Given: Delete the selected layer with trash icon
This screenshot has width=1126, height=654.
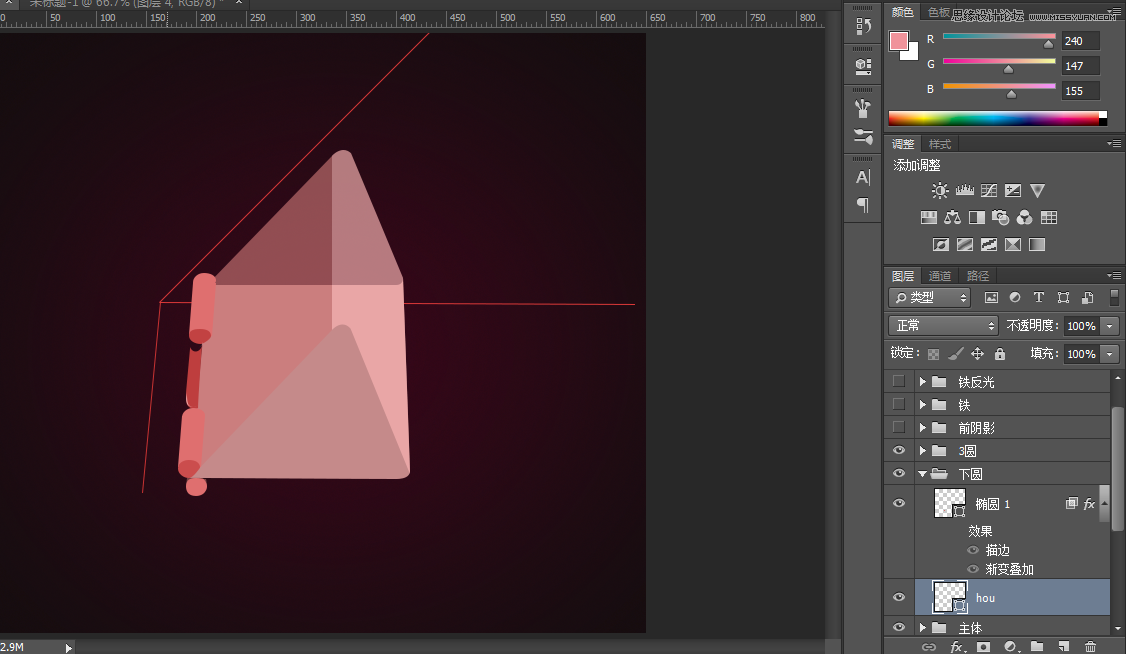Looking at the screenshot, I should coord(1090,647).
